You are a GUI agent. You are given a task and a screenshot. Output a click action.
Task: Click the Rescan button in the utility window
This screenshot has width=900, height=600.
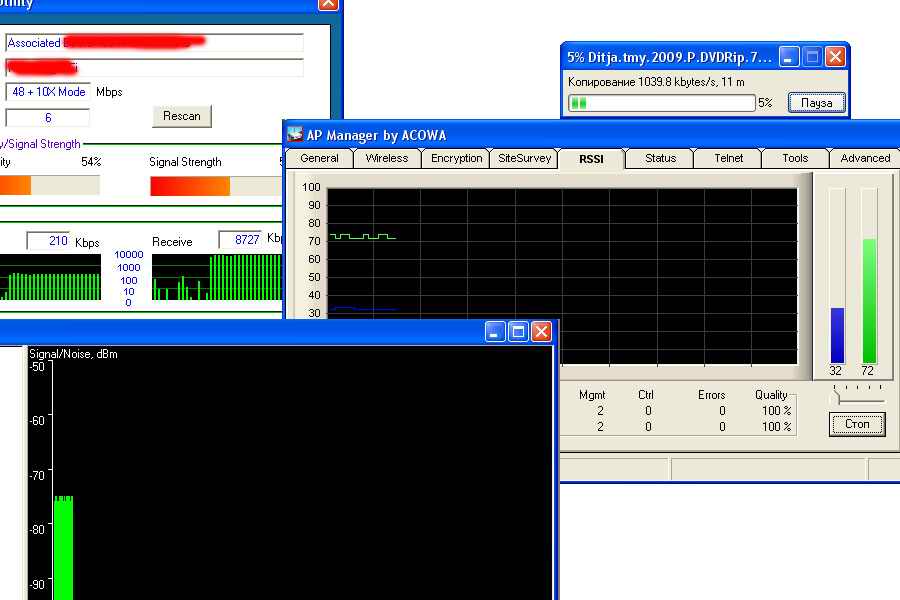coord(182,116)
